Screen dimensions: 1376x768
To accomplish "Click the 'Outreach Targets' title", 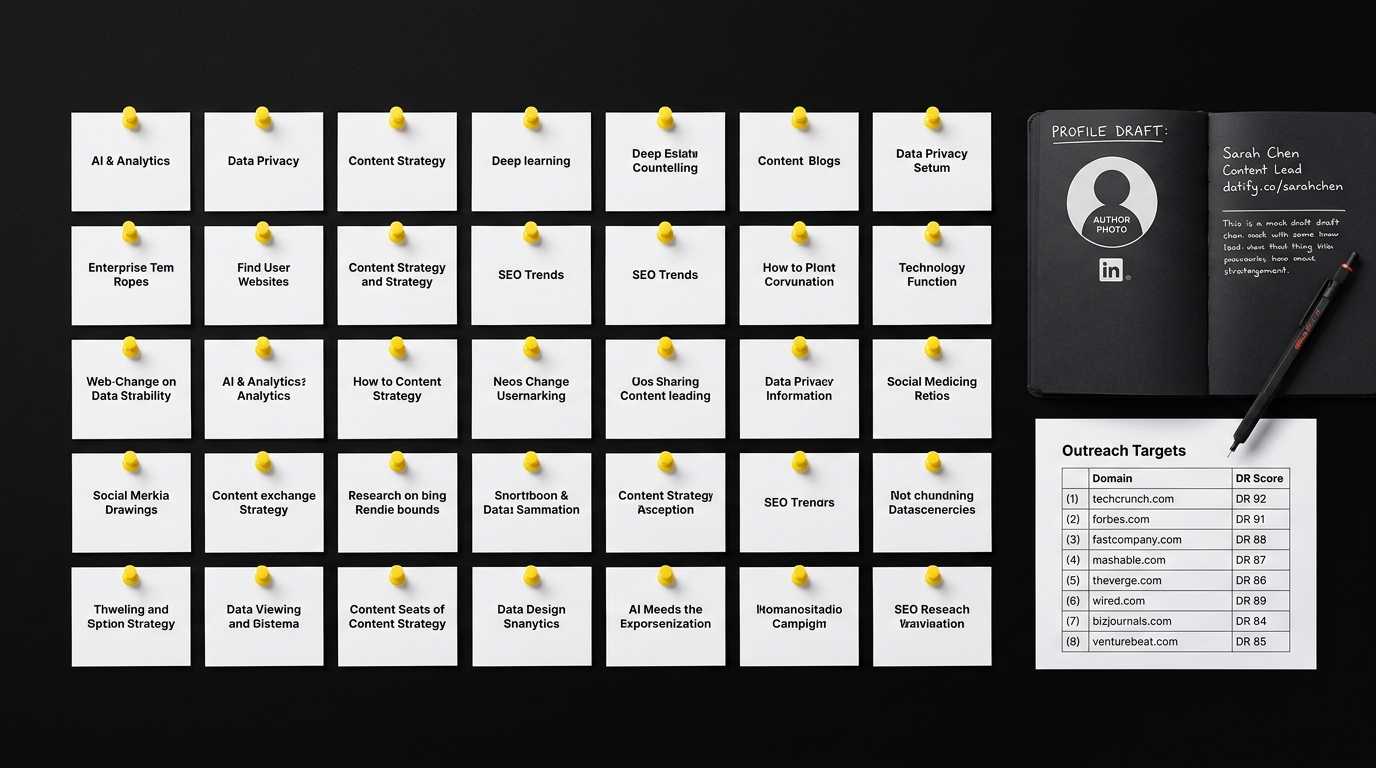I will [1124, 451].
